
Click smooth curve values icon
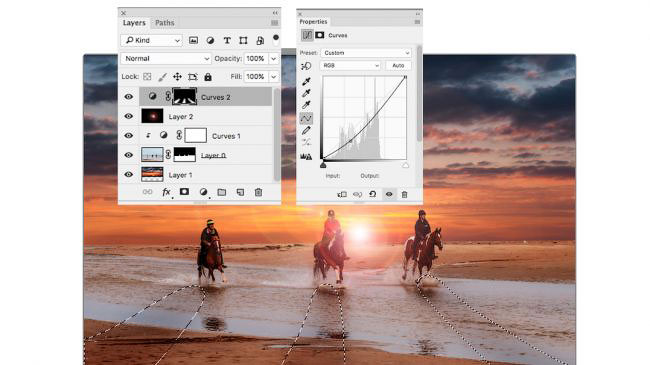pyautogui.click(x=306, y=143)
